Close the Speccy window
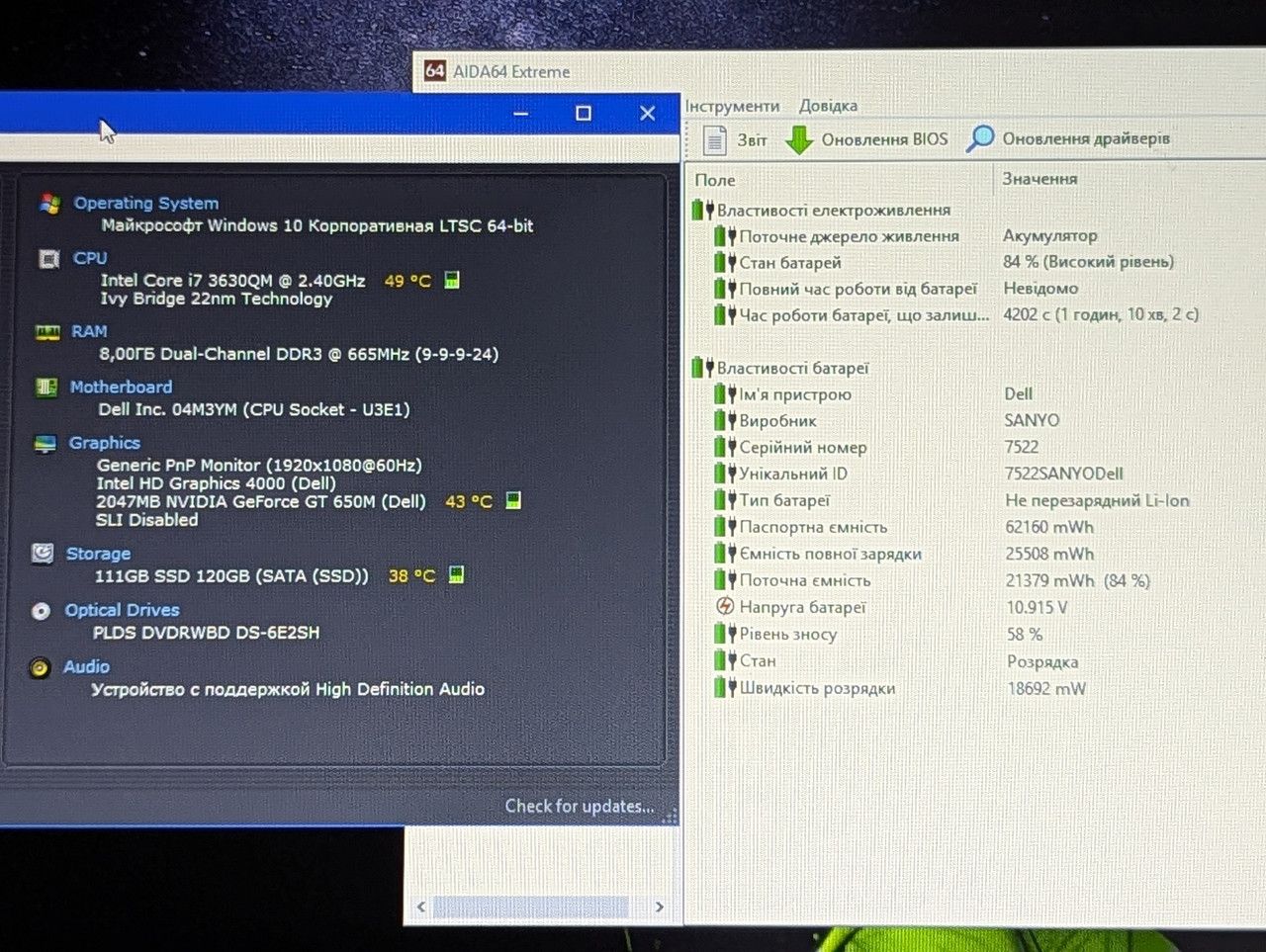 648,114
